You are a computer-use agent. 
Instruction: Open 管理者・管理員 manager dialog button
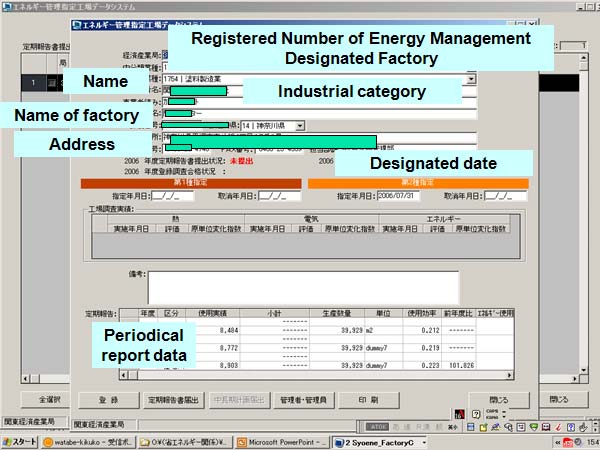pyautogui.click(x=303, y=400)
